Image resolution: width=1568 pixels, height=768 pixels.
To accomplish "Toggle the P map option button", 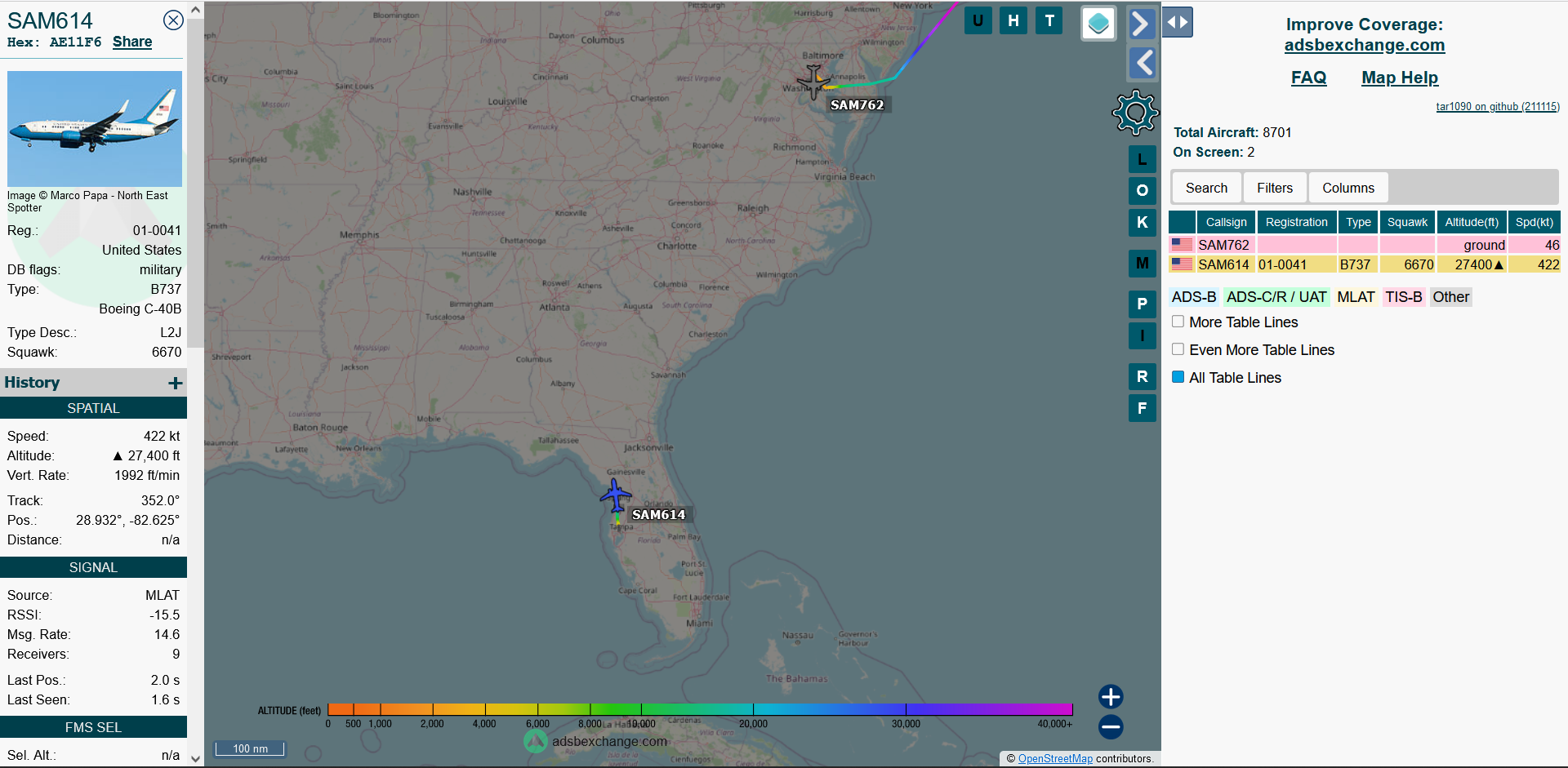I will 1143,304.
